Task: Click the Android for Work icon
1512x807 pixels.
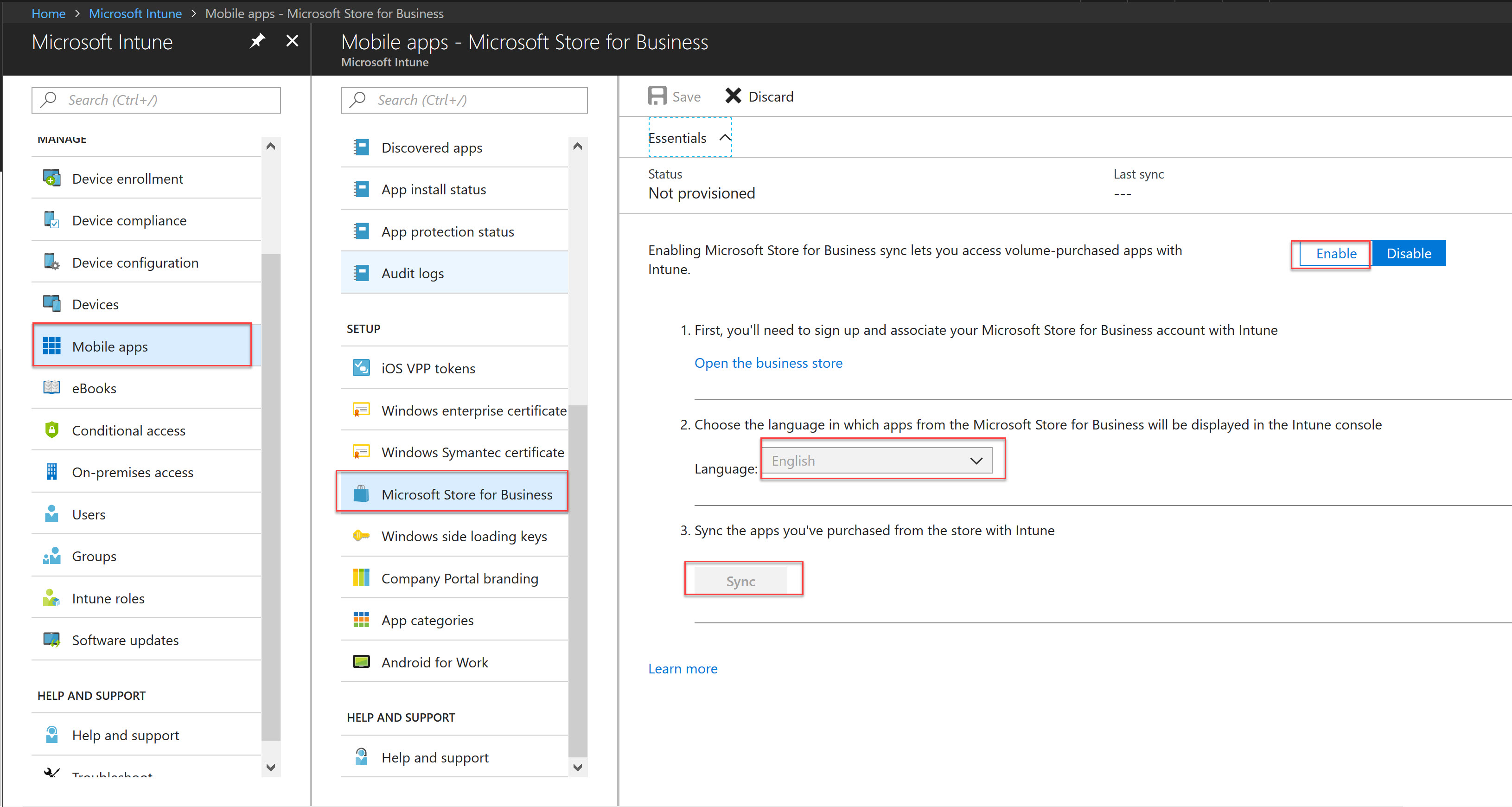Action: click(361, 662)
